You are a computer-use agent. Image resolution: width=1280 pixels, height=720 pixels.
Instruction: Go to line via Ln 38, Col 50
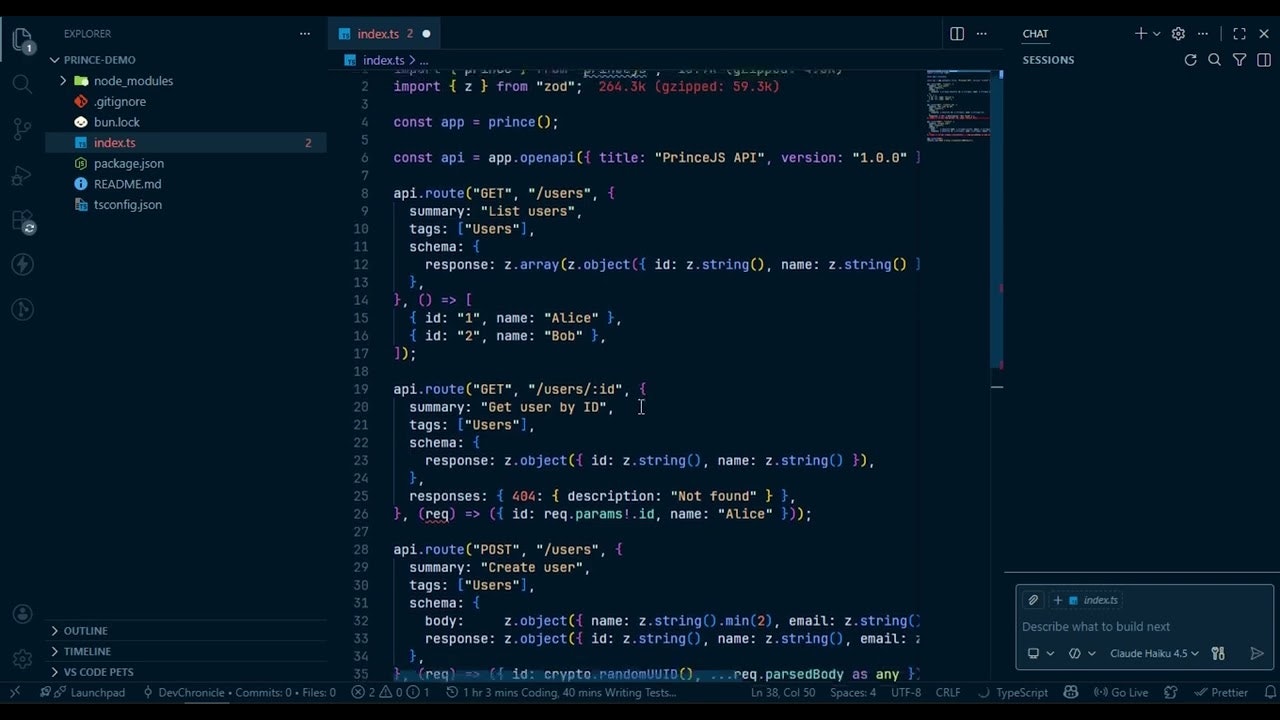point(782,692)
